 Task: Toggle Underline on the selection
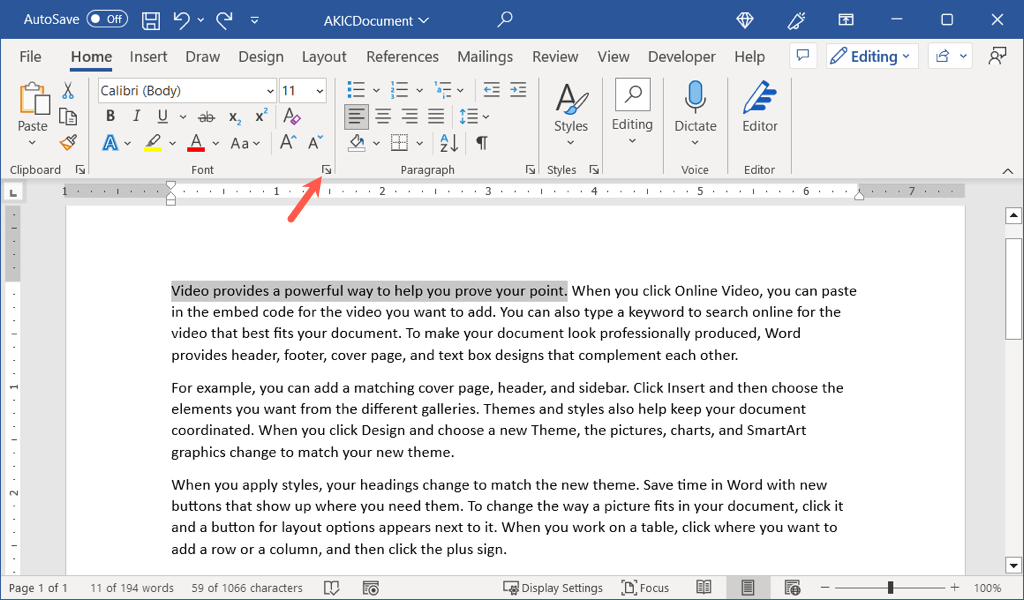point(161,116)
